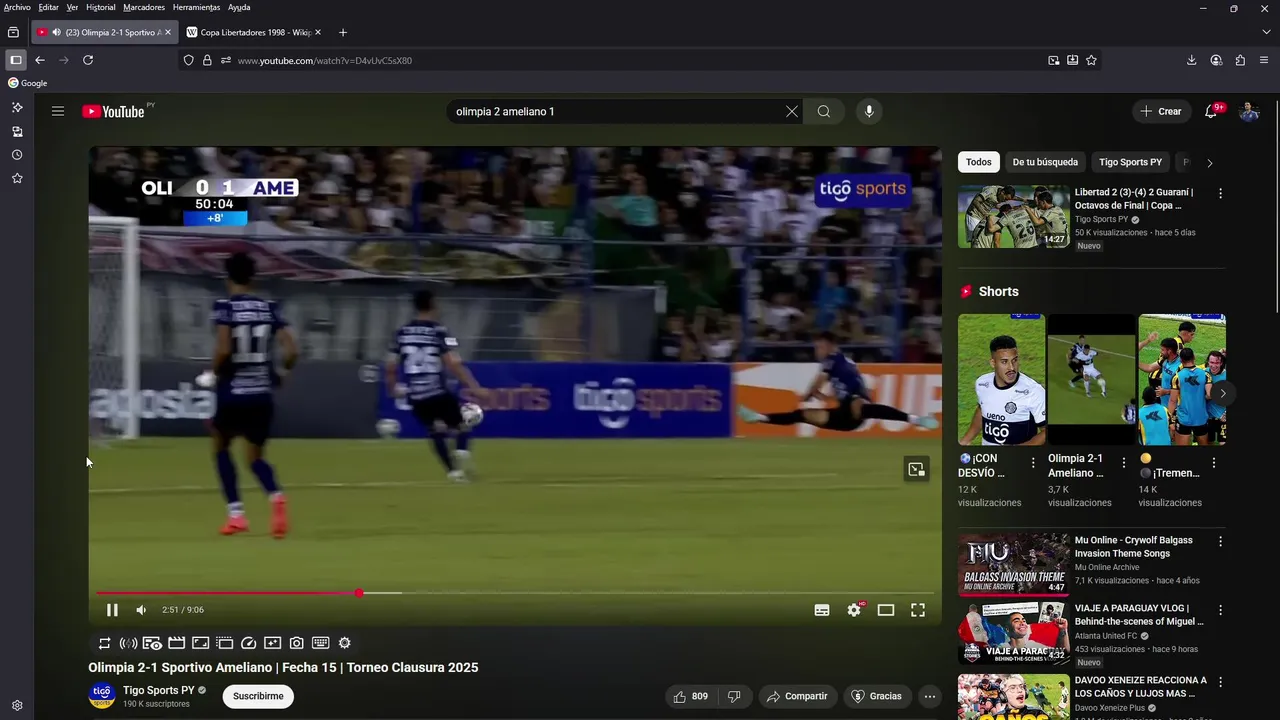
Task: Open the player settings gear
Action: pyautogui.click(x=854, y=610)
